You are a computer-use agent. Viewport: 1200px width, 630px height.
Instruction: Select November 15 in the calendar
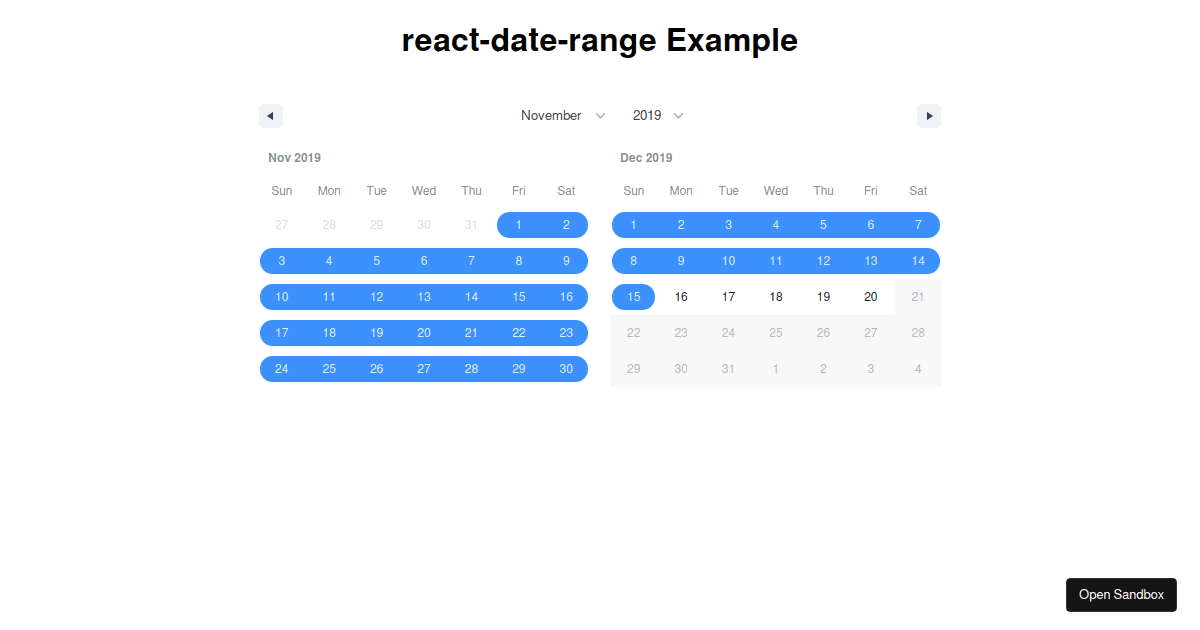pyautogui.click(x=519, y=296)
